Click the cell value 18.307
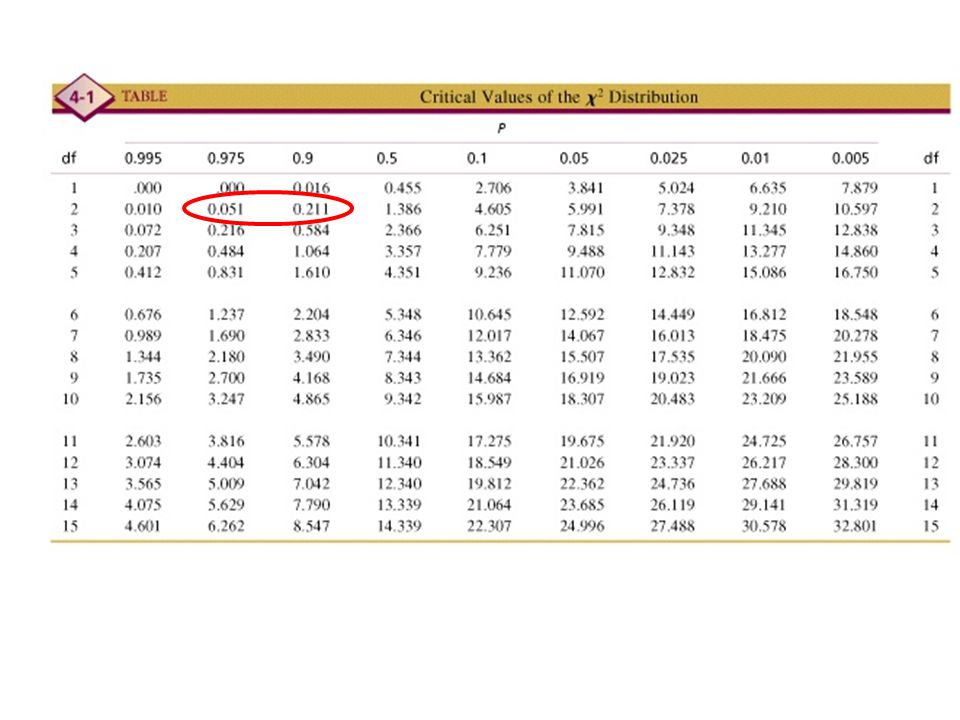The width and height of the screenshot is (960, 720). click(x=582, y=399)
